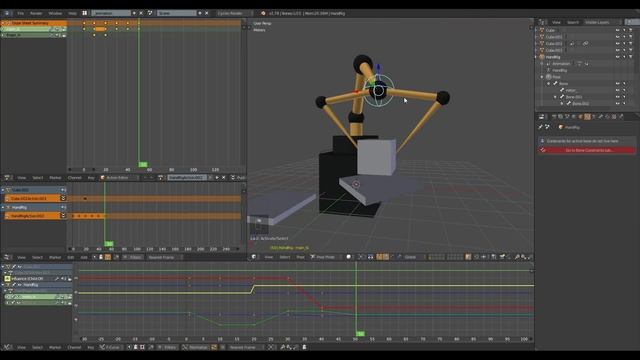
Task: Select the HandRigAction.002 channel in NLA editor
Action: [32, 216]
